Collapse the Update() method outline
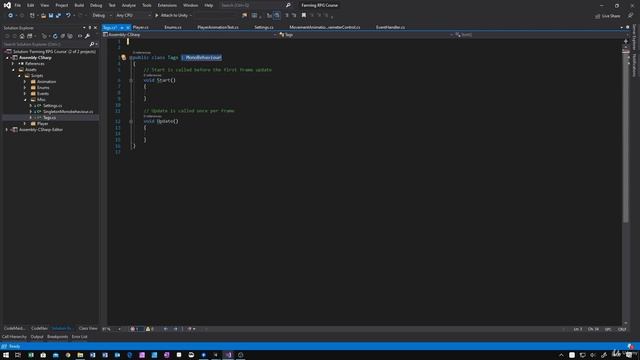Viewport: 640px width, 360px height. 131,121
